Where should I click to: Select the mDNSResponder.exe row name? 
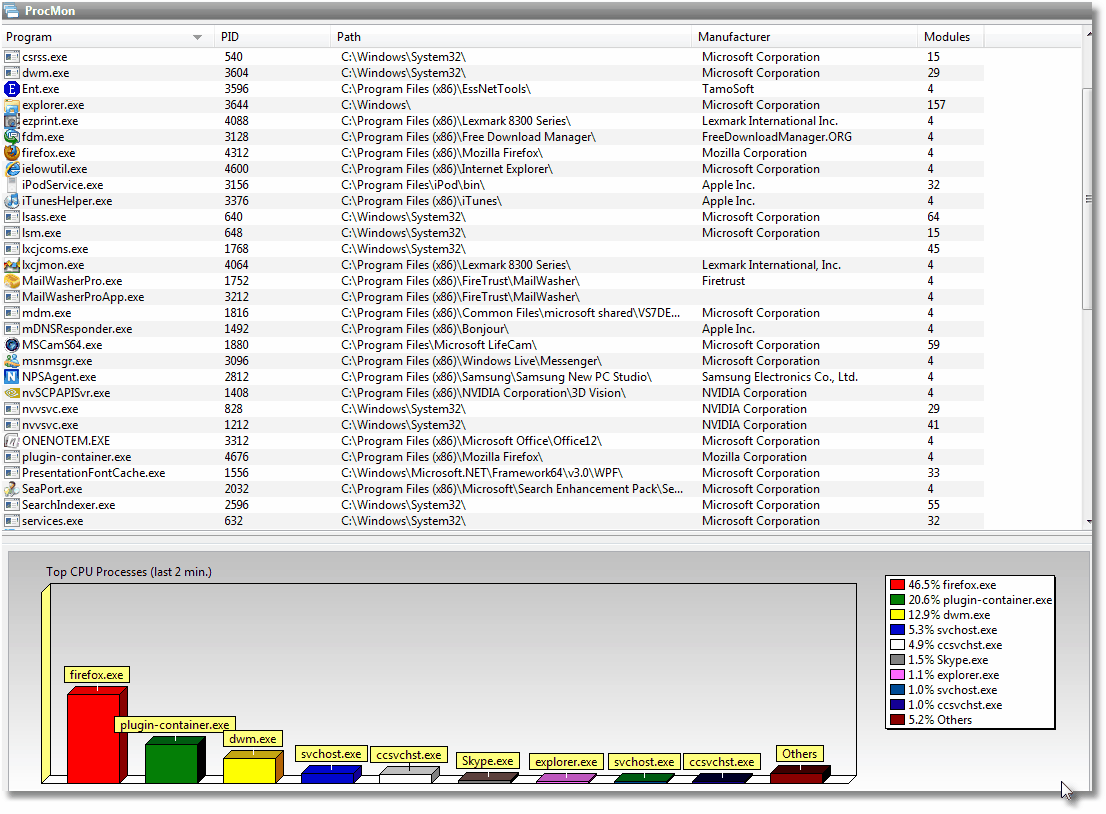[77, 329]
